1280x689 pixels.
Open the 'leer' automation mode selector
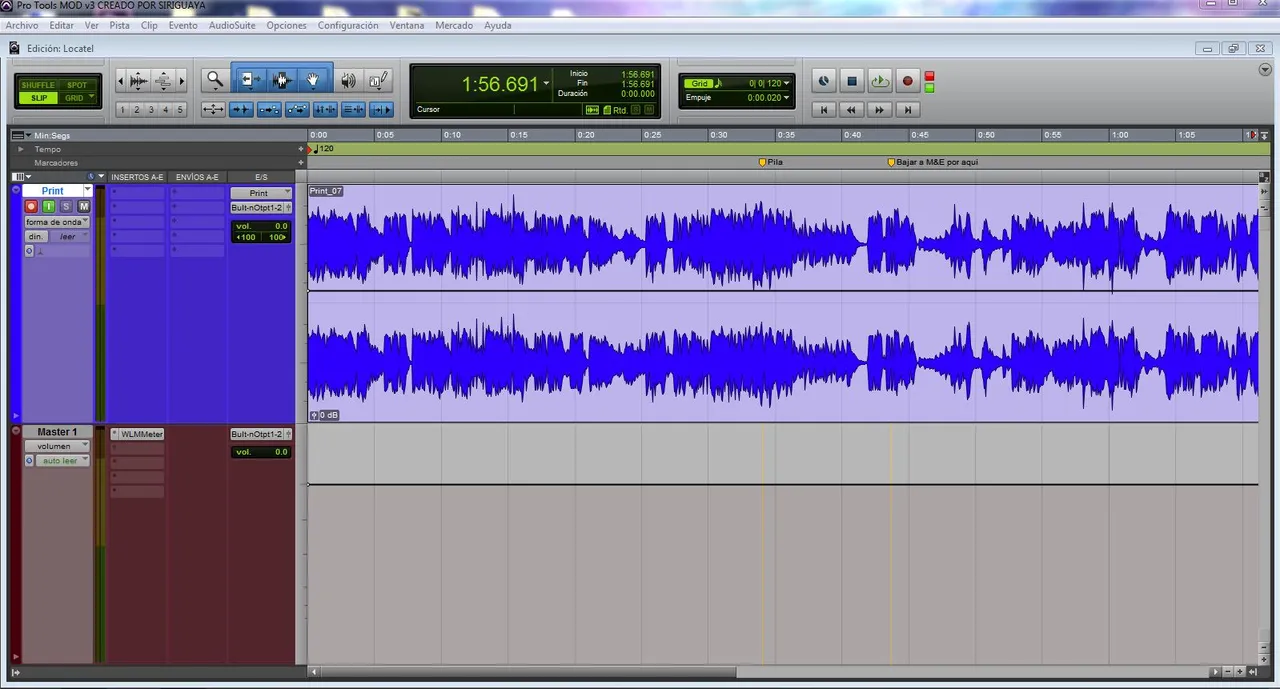(70, 237)
